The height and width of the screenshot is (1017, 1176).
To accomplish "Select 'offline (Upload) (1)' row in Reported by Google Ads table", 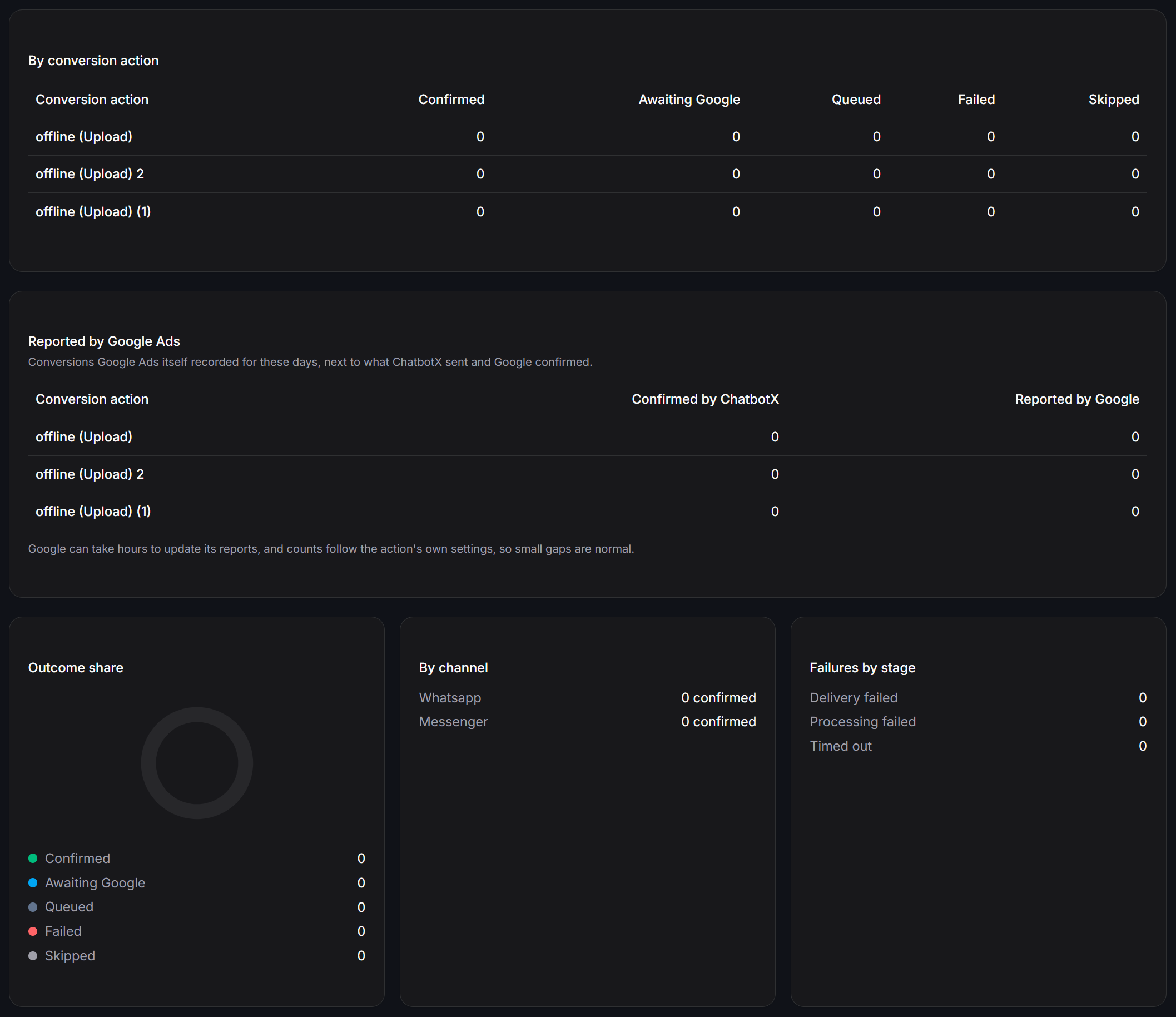I will [x=587, y=512].
